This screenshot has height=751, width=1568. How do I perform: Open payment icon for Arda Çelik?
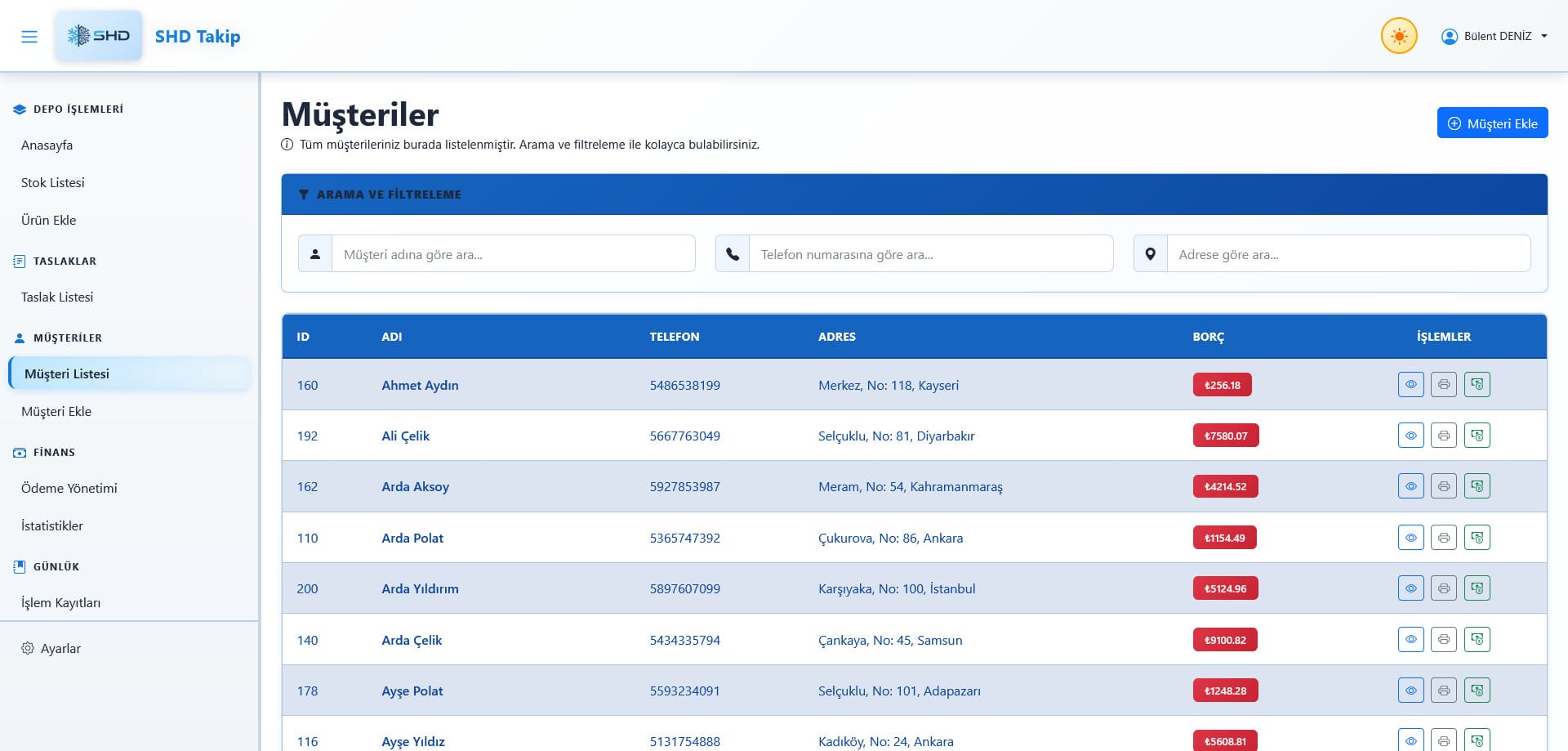[x=1477, y=640]
